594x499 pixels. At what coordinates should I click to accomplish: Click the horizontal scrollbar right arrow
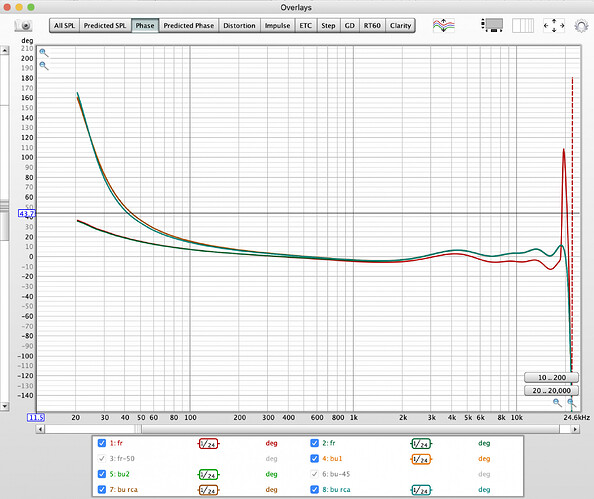[x=575, y=429]
